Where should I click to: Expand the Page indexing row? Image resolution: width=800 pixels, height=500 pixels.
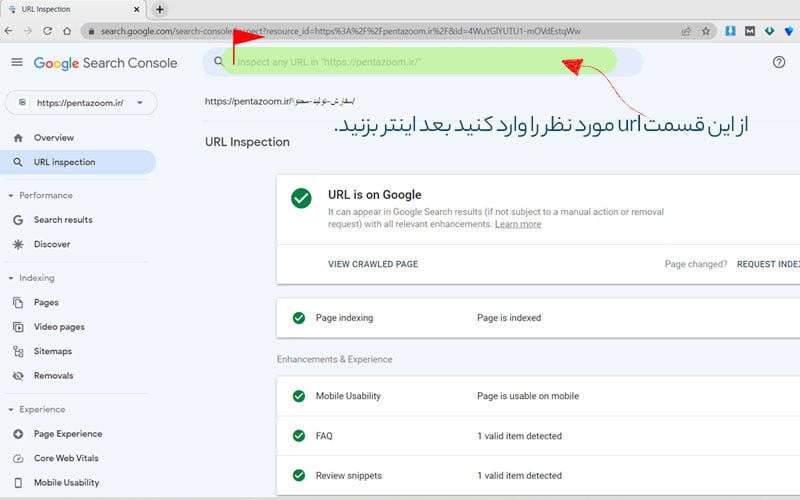tap(538, 318)
